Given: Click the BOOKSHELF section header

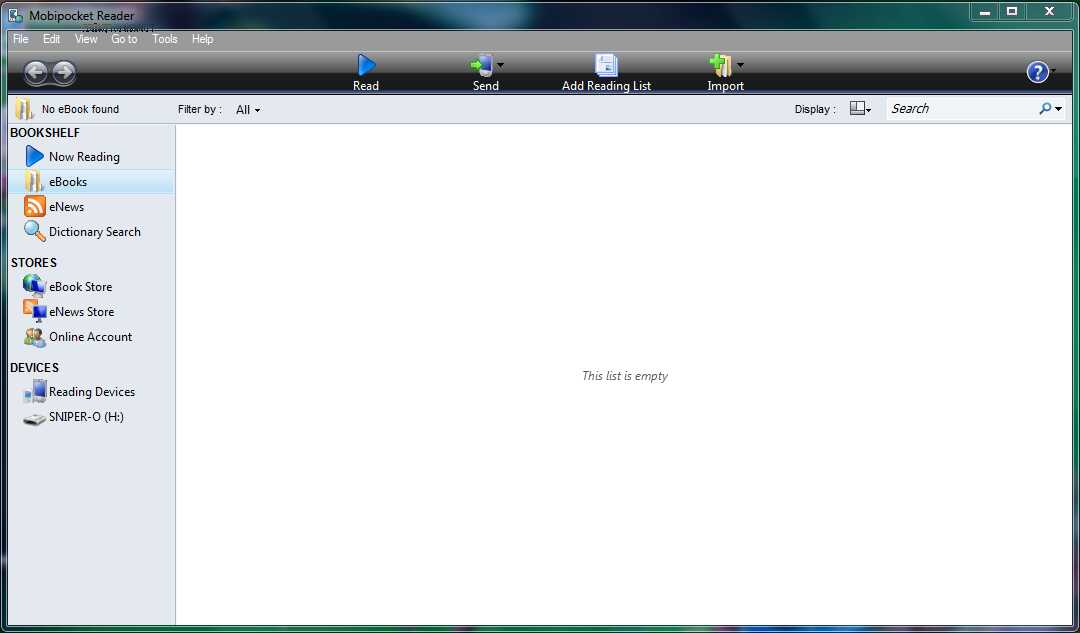Looking at the screenshot, I should click(x=45, y=133).
